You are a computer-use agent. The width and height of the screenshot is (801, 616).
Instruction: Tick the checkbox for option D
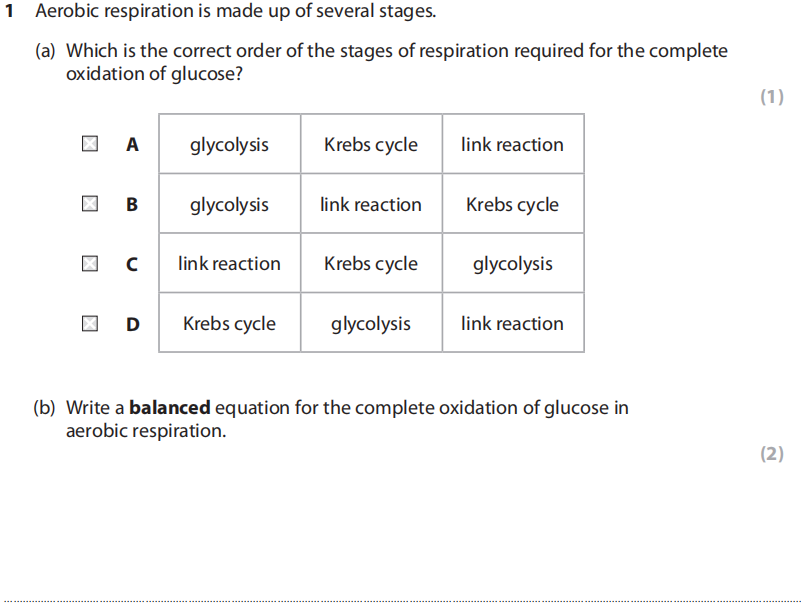click(x=90, y=324)
